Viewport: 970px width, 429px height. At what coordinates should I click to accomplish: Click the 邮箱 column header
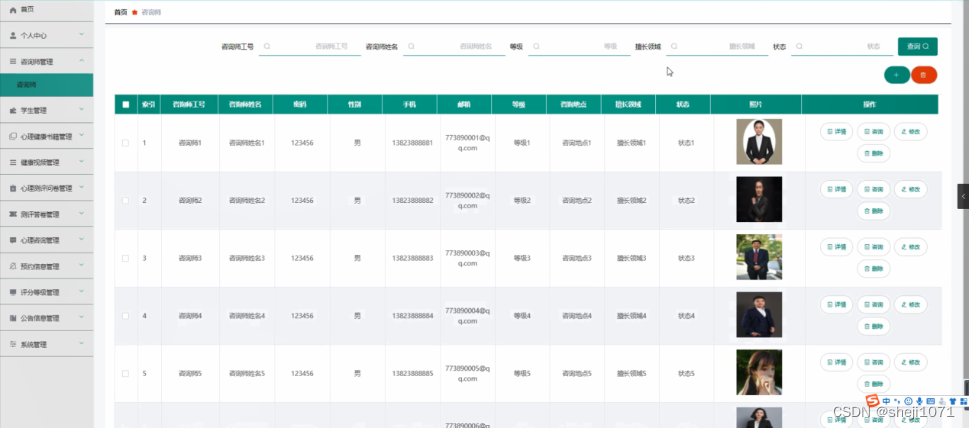464,105
